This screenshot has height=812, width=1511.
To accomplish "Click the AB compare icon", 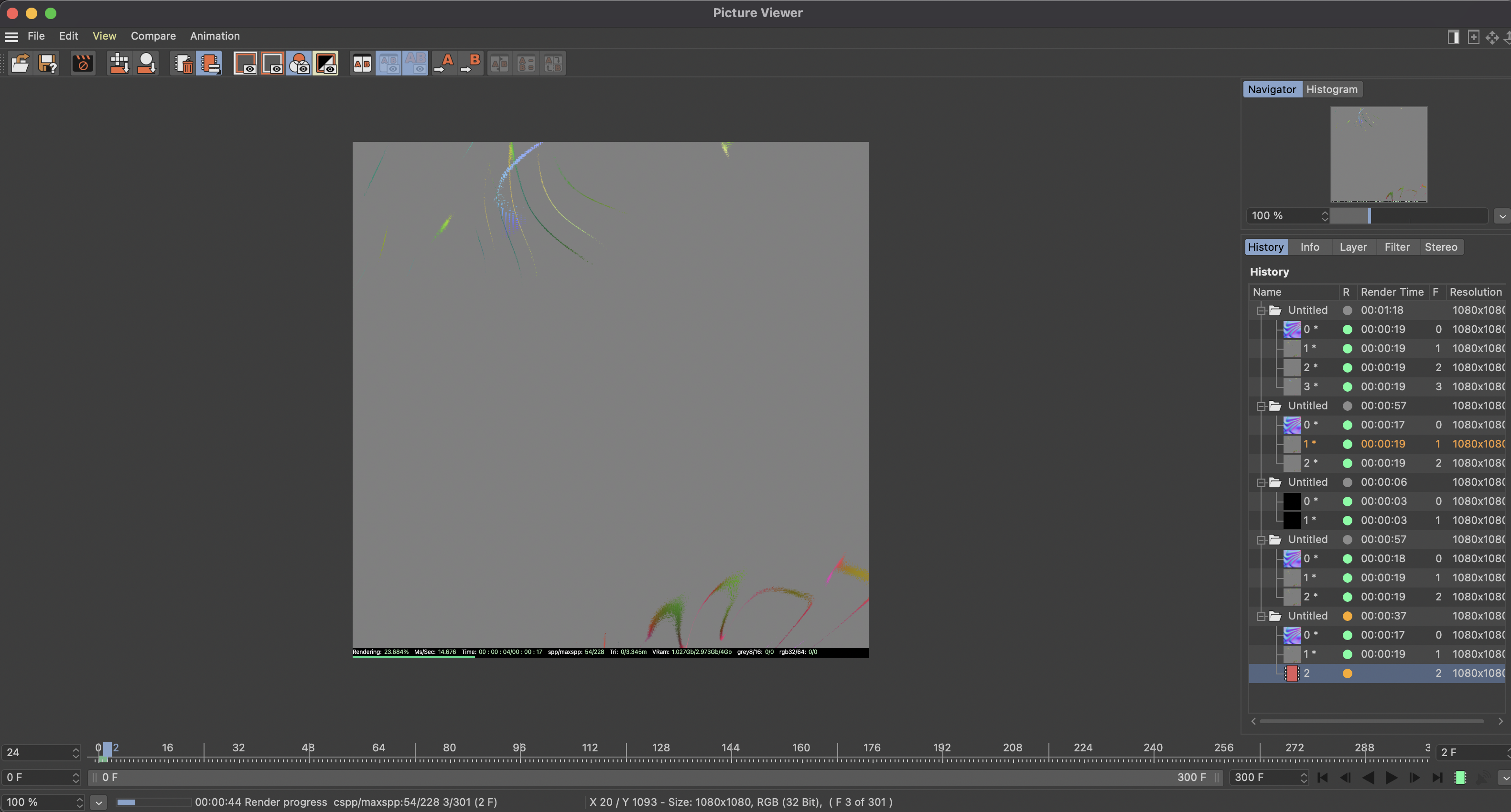I will pos(362,64).
